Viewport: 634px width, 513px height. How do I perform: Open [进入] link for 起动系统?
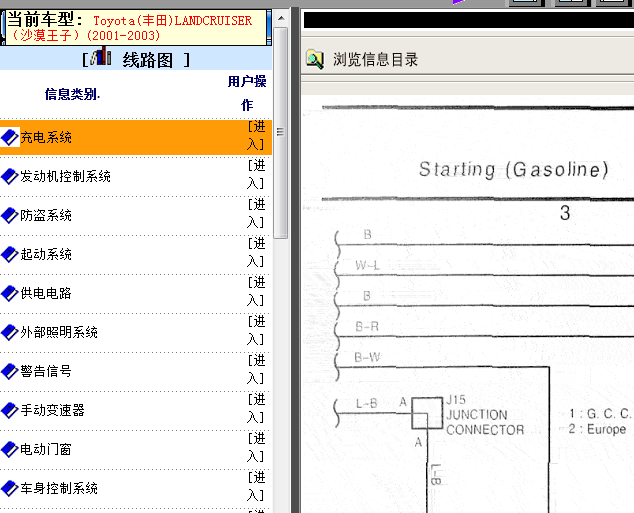click(x=256, y=252)
